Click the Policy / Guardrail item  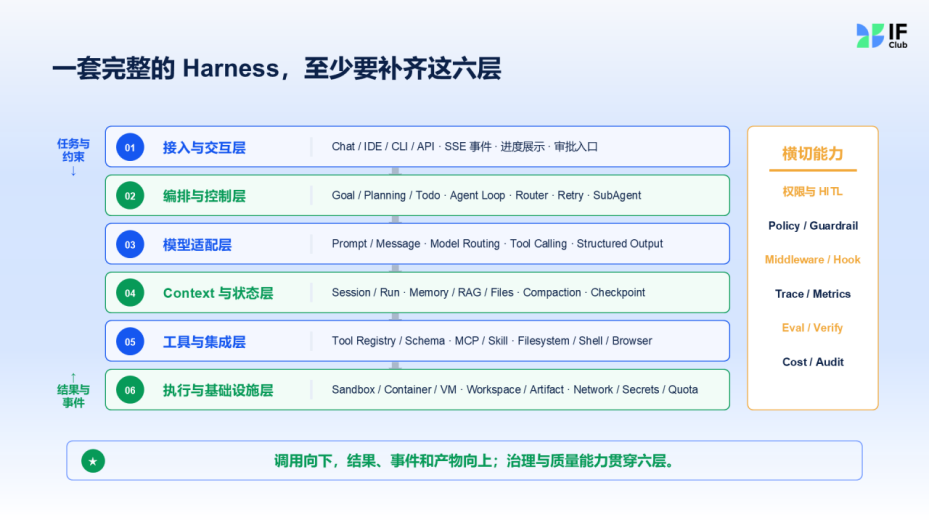[813, 226]
